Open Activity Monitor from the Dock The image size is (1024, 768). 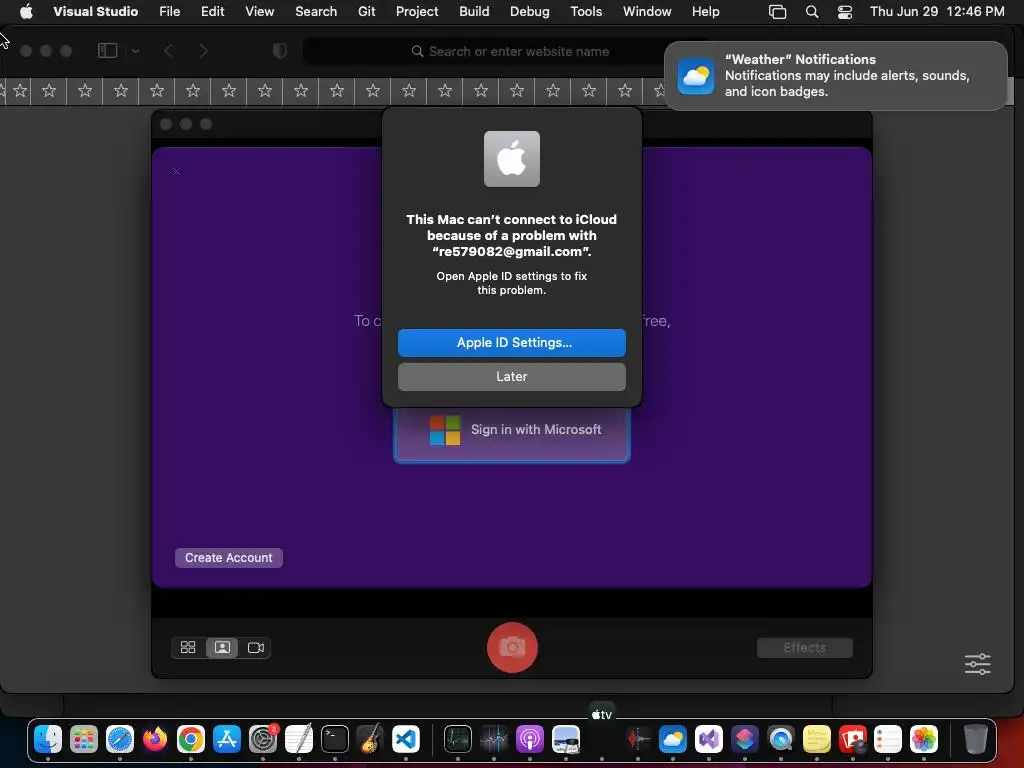pyautogui.click(x=458, y=739)
